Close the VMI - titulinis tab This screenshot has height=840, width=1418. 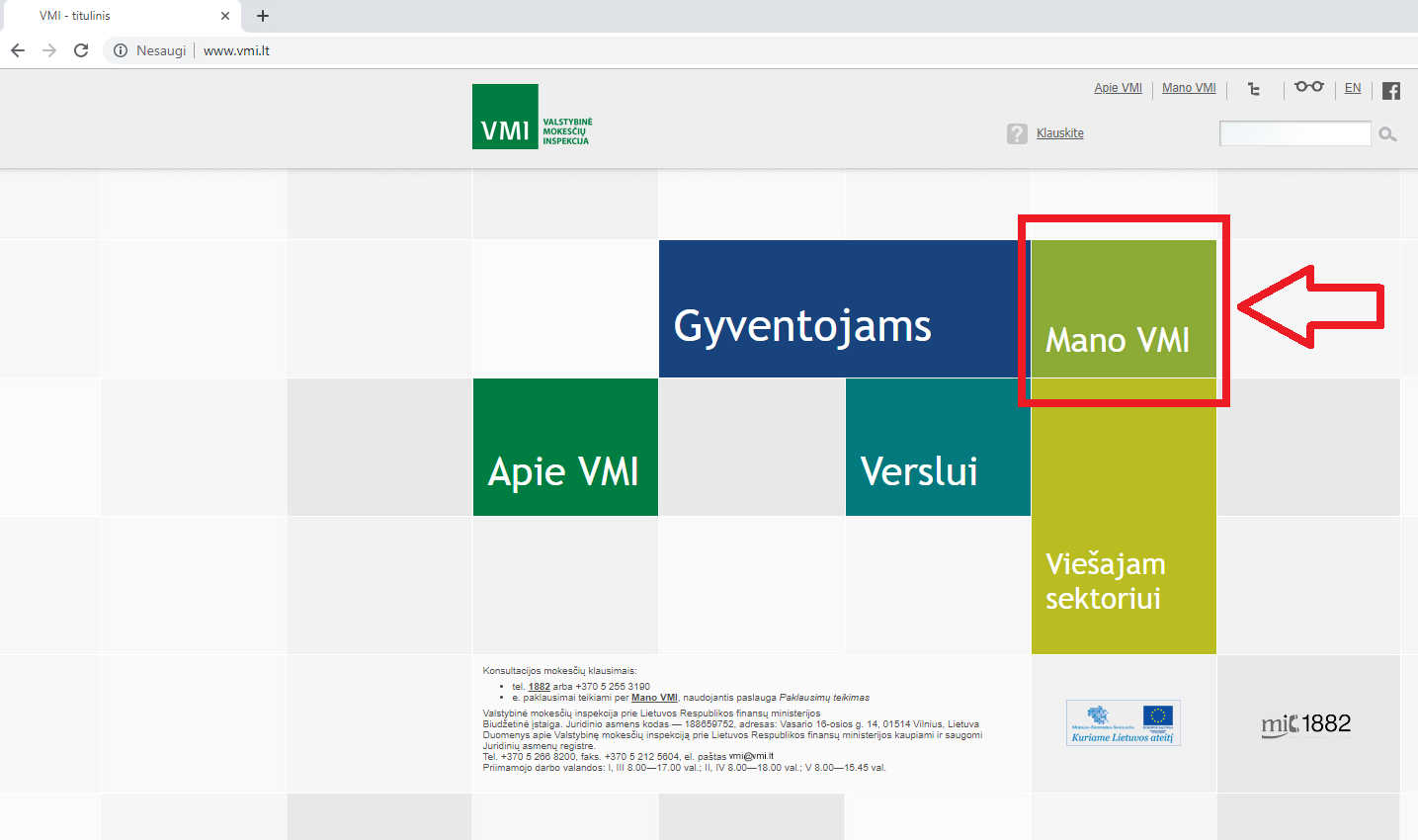click(x=225, y=16)
